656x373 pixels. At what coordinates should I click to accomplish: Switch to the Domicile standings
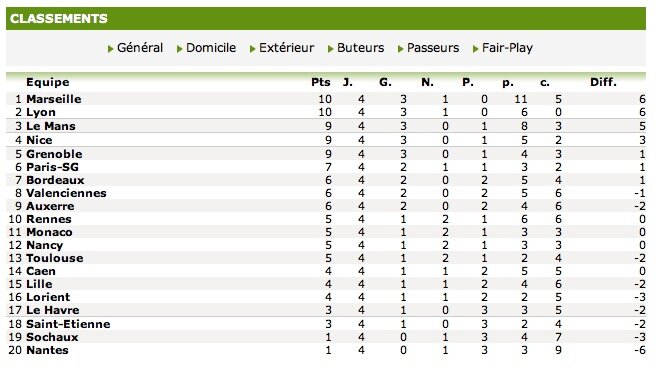click(211, 48)
